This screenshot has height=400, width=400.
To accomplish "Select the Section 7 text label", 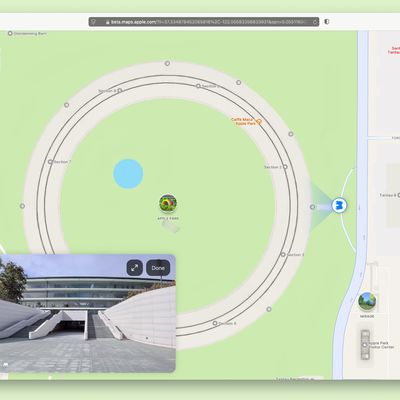I will 62,162.
